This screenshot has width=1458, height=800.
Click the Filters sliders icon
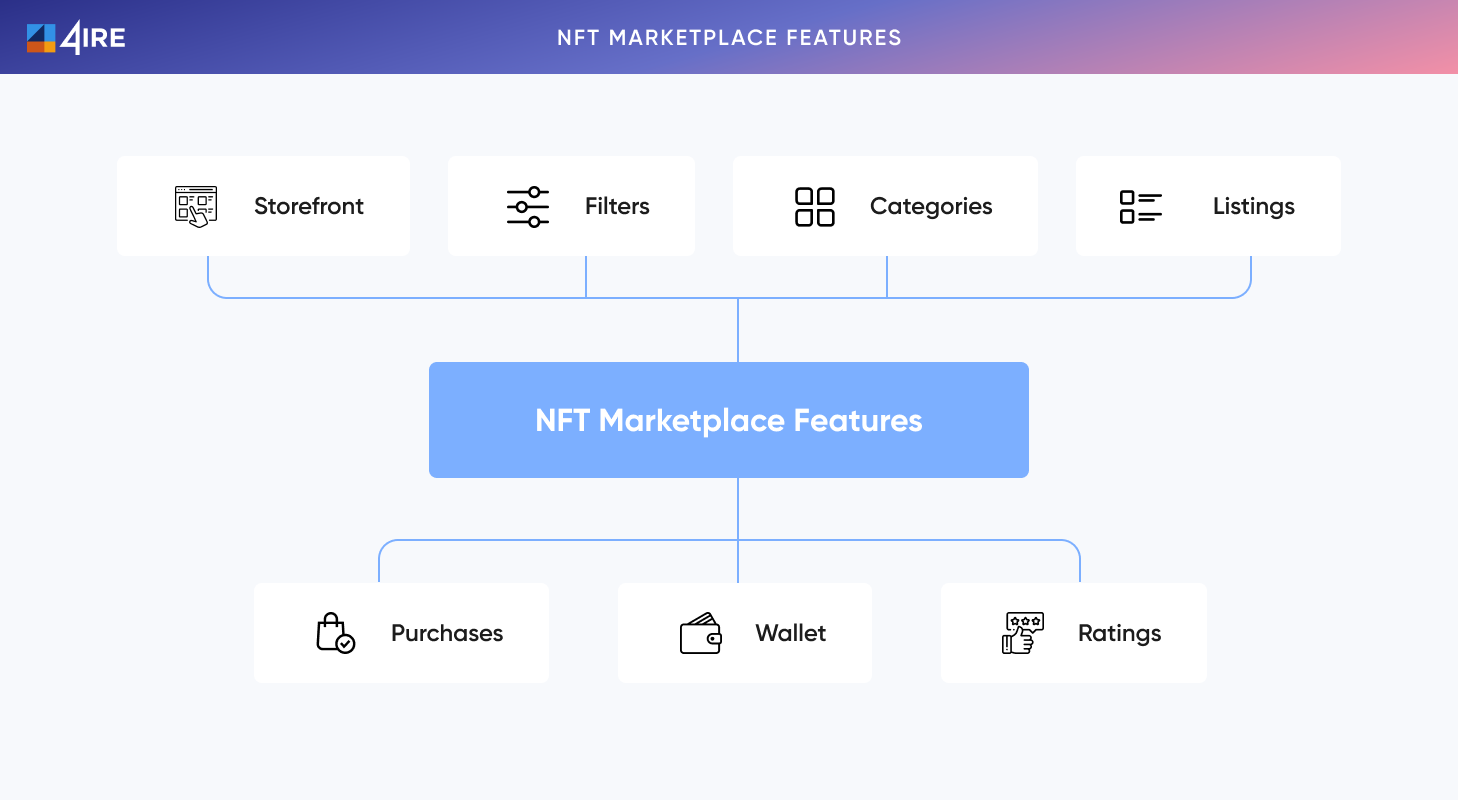(x=528, y=207)
